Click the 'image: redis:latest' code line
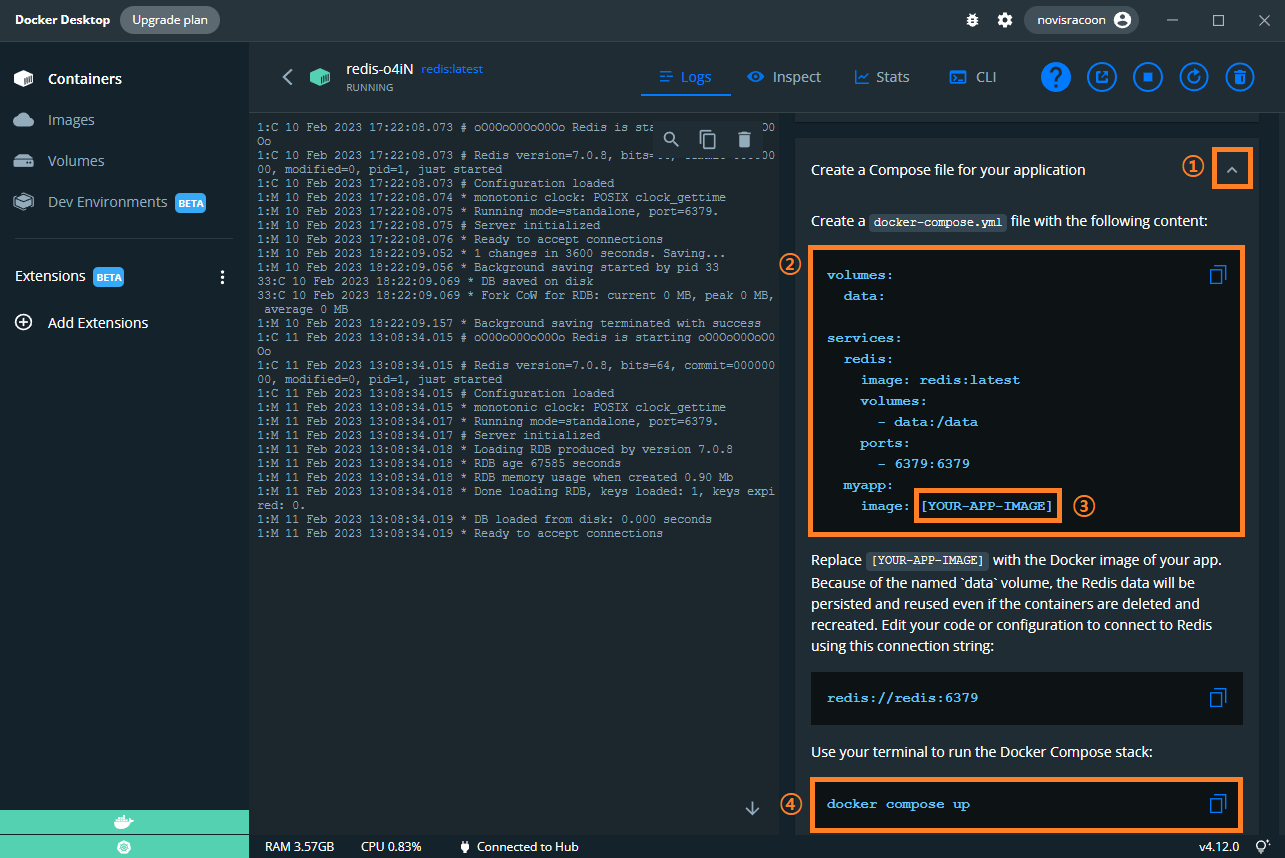 point(940,380)
